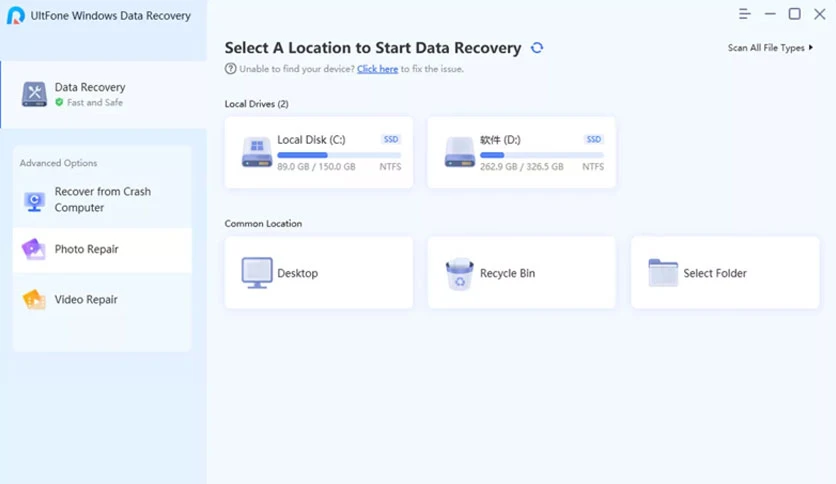Click the D: drive usage bar
This screenshot has width=836, height=484.
click(x=542, y=155)
